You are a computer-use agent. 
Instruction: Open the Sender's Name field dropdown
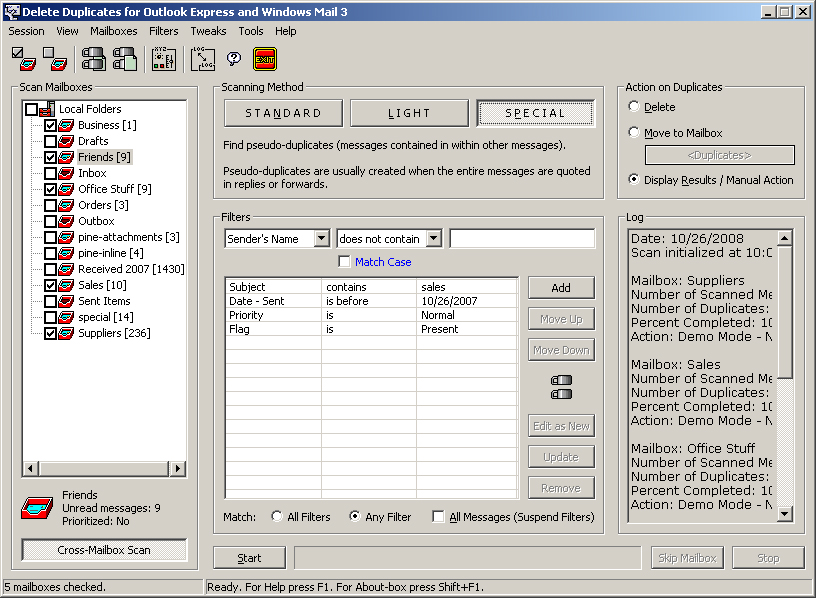[321, 239]
